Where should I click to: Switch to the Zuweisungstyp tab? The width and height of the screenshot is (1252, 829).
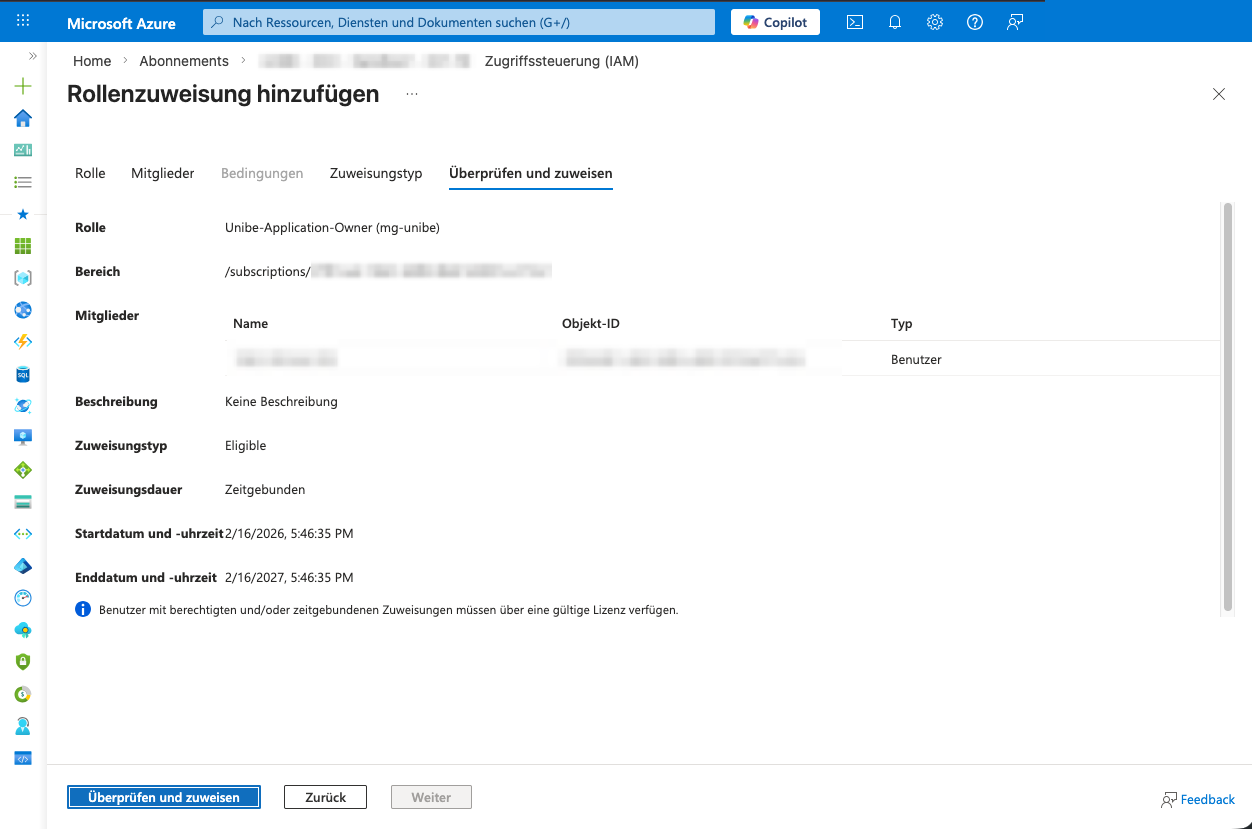coord(375,173)
